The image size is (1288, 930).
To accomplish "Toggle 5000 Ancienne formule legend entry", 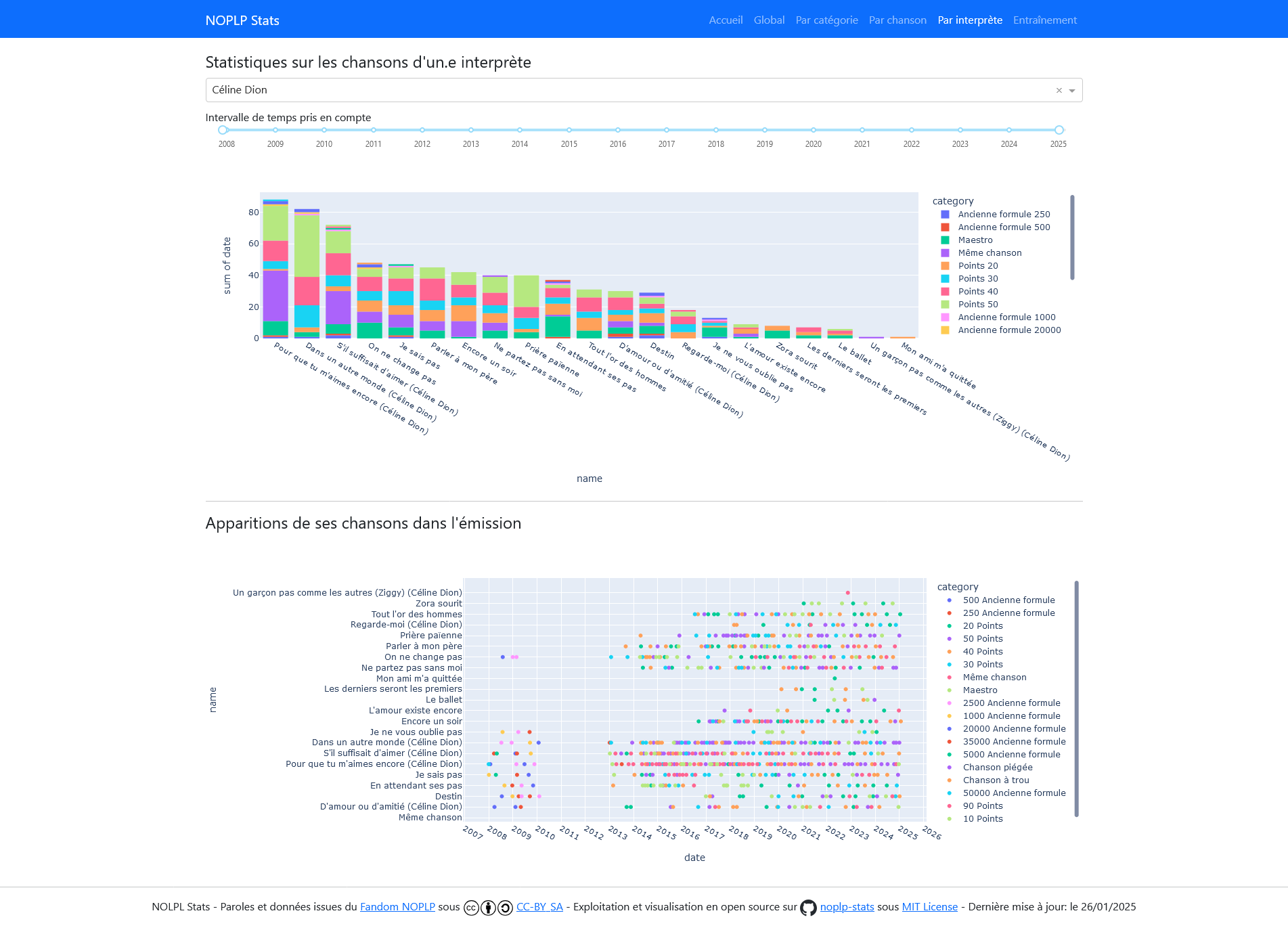I will 1003,755.
